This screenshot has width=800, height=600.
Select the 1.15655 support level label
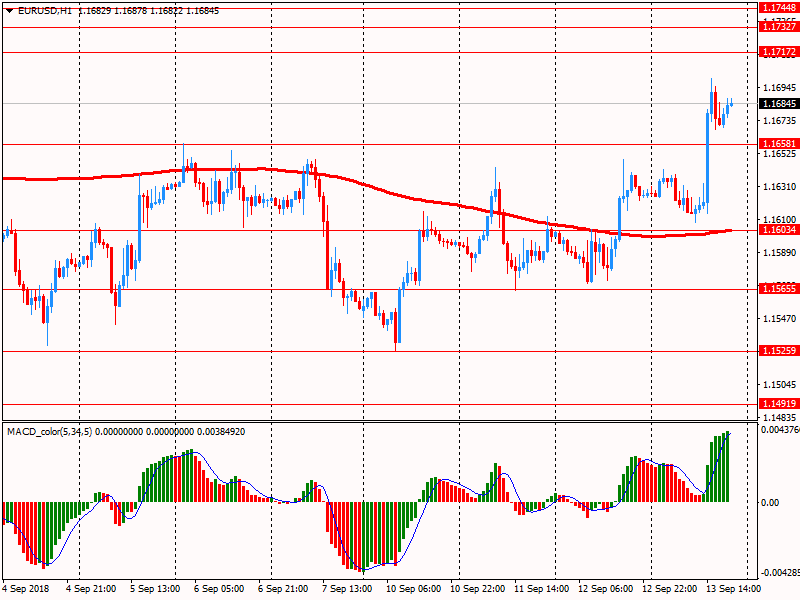coord(779,289)
